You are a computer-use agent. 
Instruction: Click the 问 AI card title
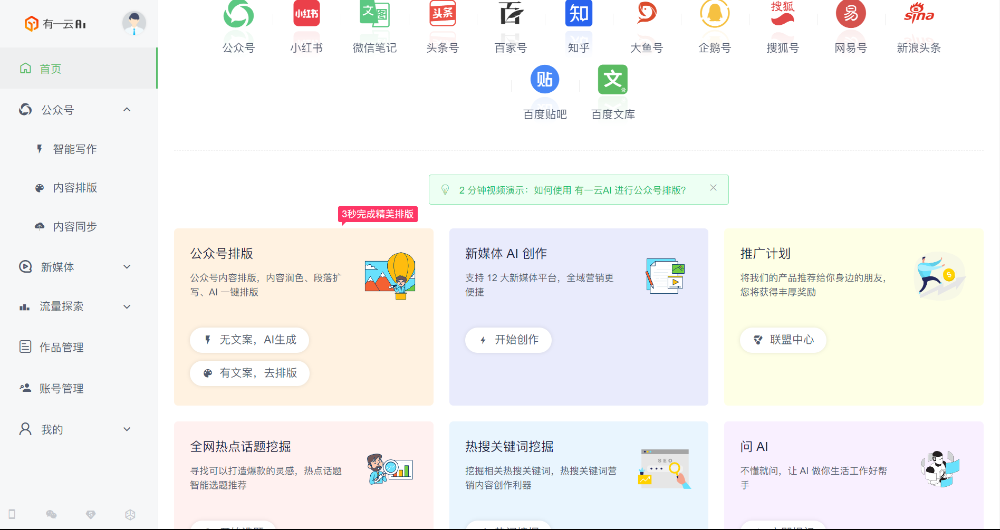(754, 446)
